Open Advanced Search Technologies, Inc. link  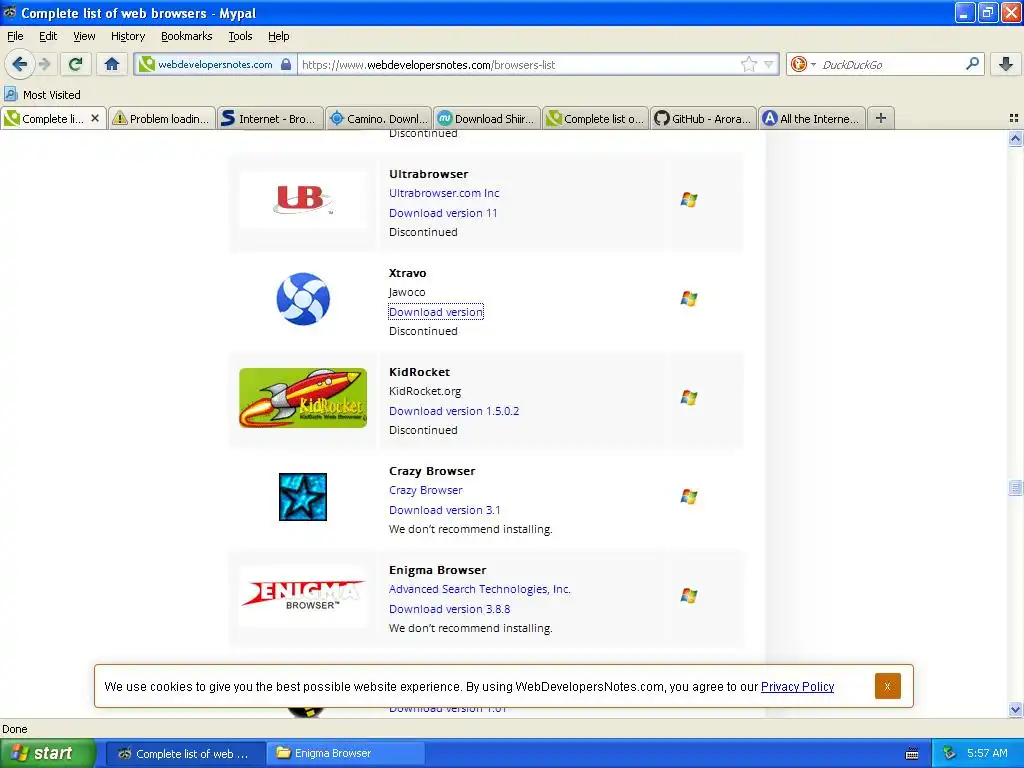point(479,589)
